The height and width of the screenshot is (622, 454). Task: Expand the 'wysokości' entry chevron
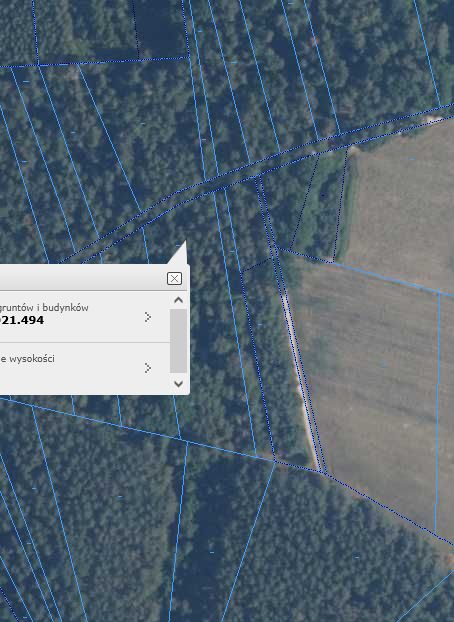coord(148,368)
